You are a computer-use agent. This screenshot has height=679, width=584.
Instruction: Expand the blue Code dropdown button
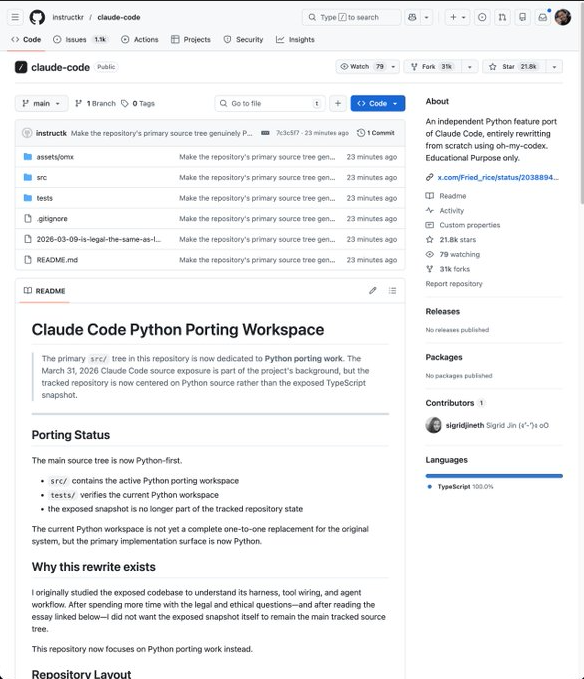click(x=378, y=103)
